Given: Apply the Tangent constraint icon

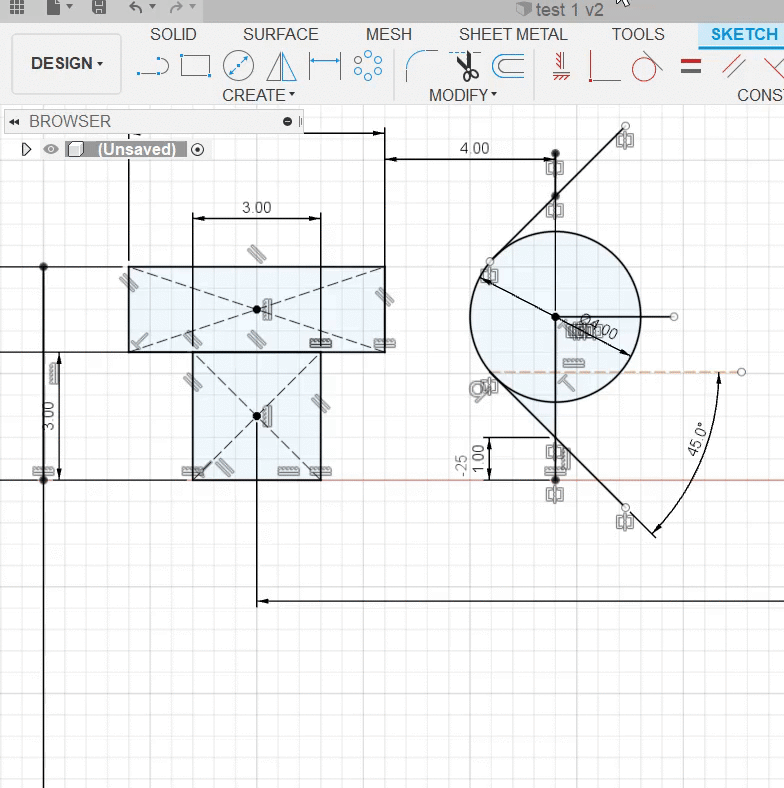Looking at the screenshot, I should 647,66.
